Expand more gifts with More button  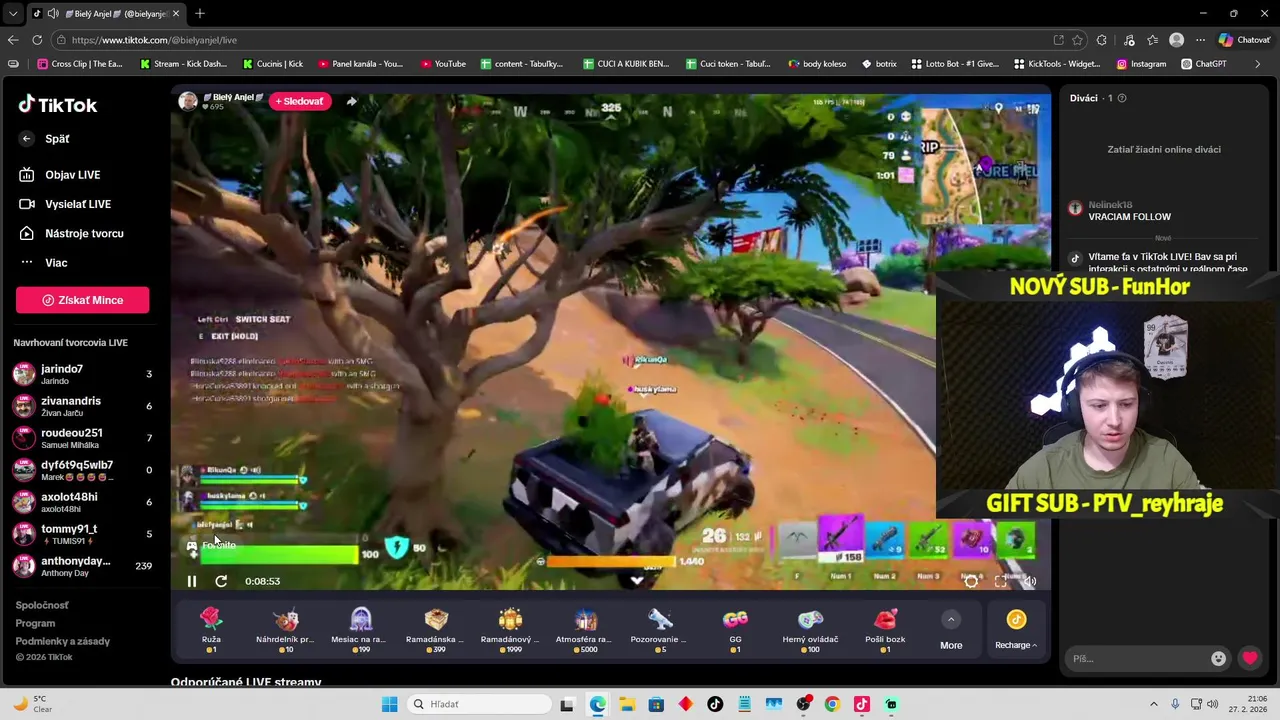951,631
